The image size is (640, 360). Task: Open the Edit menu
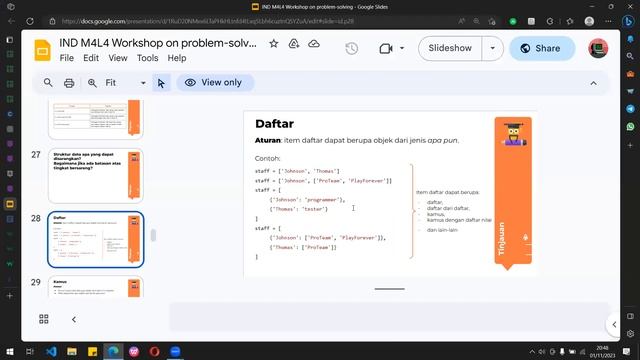[x=91, y=58]
